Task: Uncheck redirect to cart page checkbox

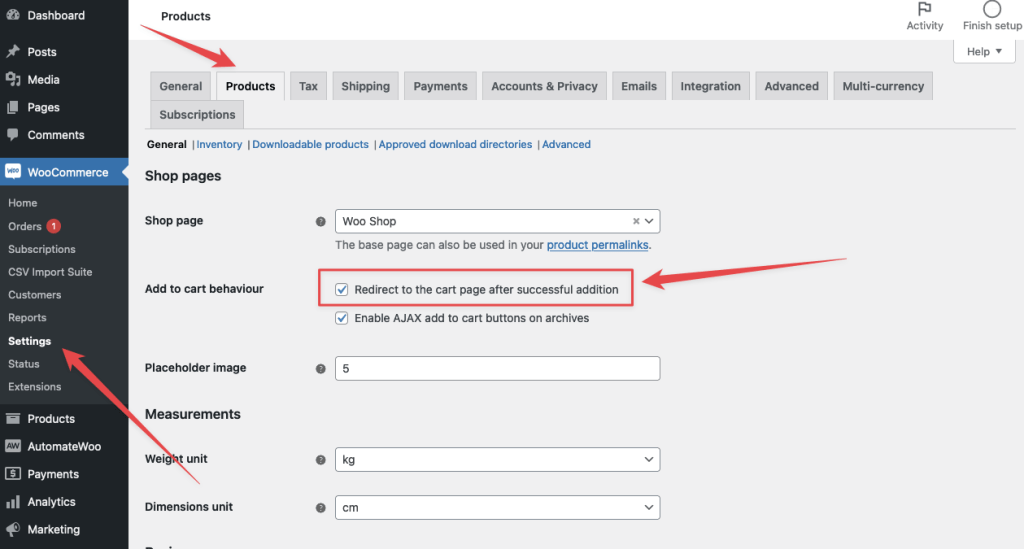Action: [343, 290]
